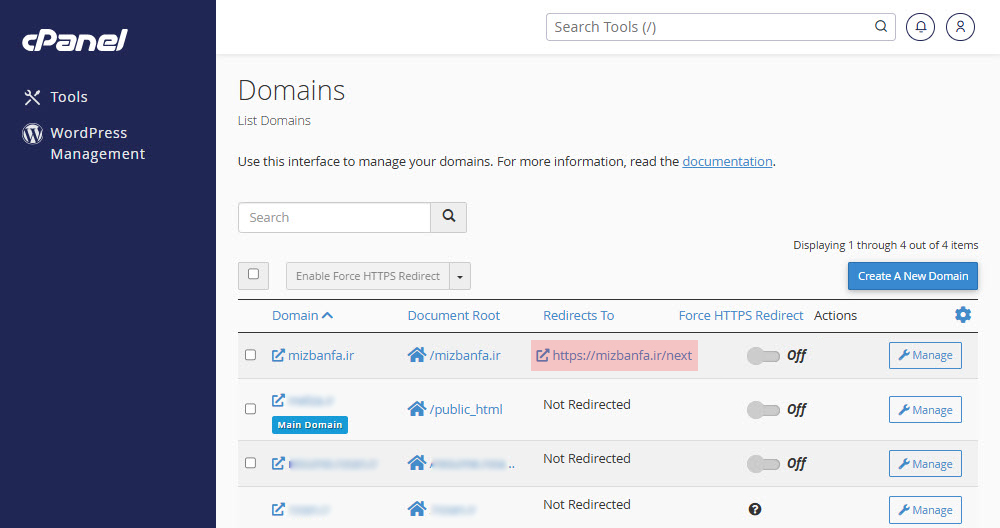Click the cPanel logo

(x=75, y=40)
